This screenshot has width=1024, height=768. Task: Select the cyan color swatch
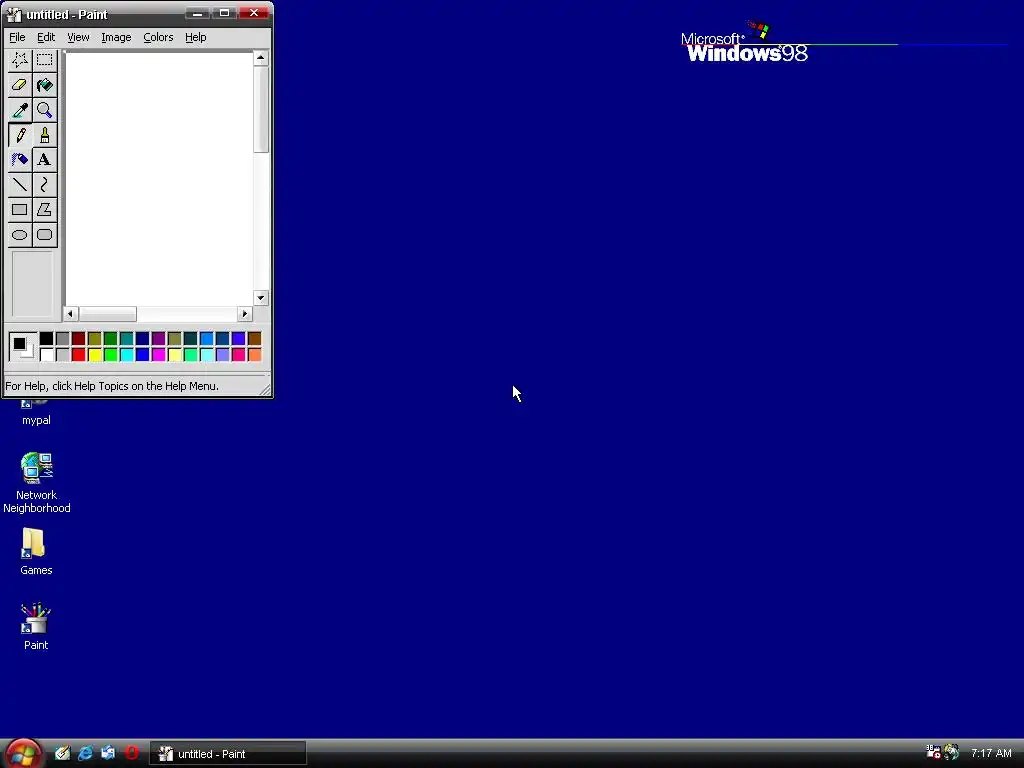coord(127,355)
